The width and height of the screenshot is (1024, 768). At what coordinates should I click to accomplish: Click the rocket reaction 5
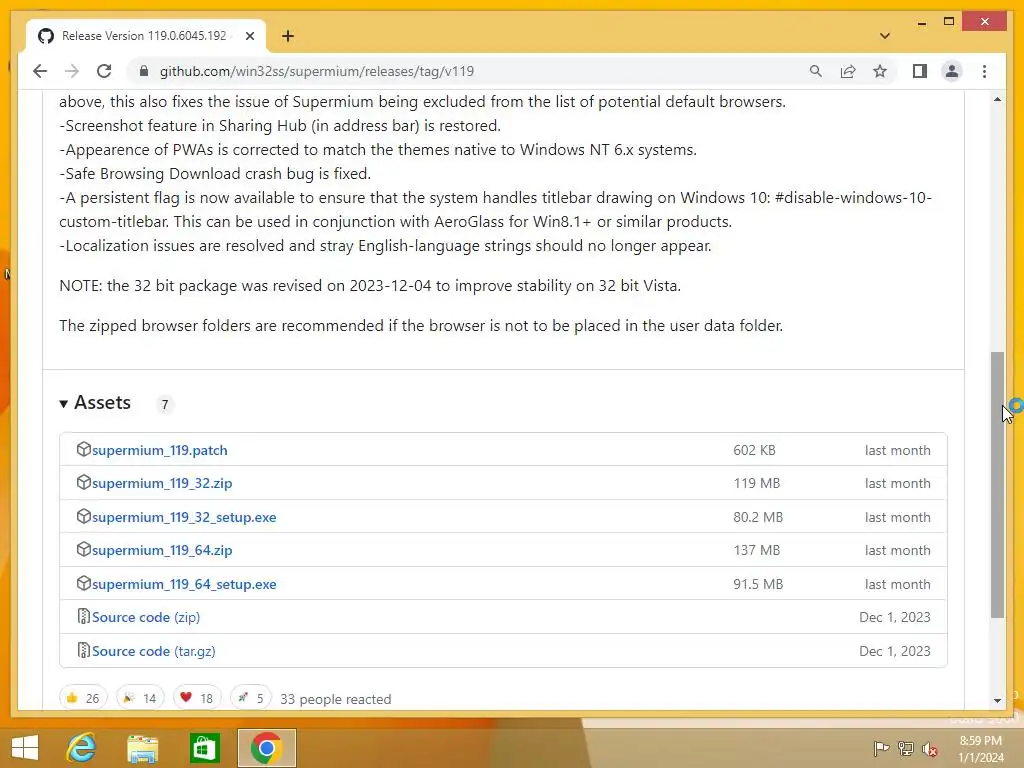(x=251, y=698)
